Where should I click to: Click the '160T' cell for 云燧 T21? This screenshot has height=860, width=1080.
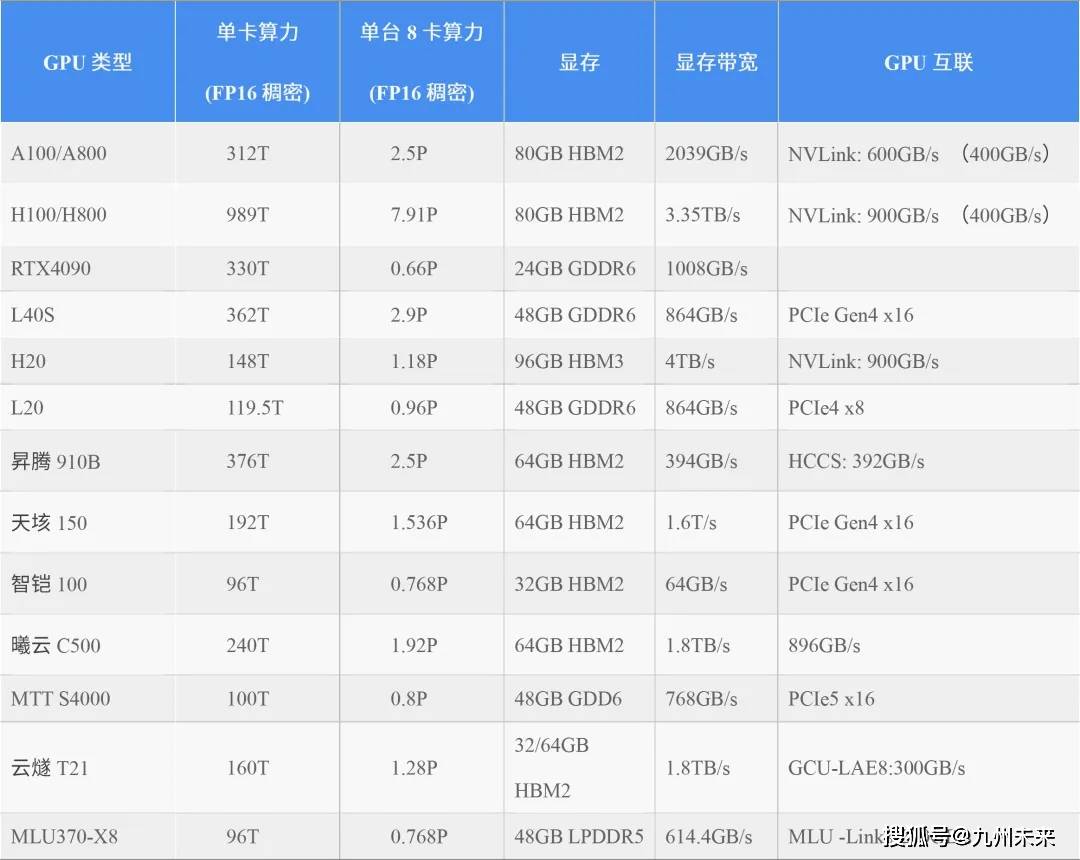(248, 767)
